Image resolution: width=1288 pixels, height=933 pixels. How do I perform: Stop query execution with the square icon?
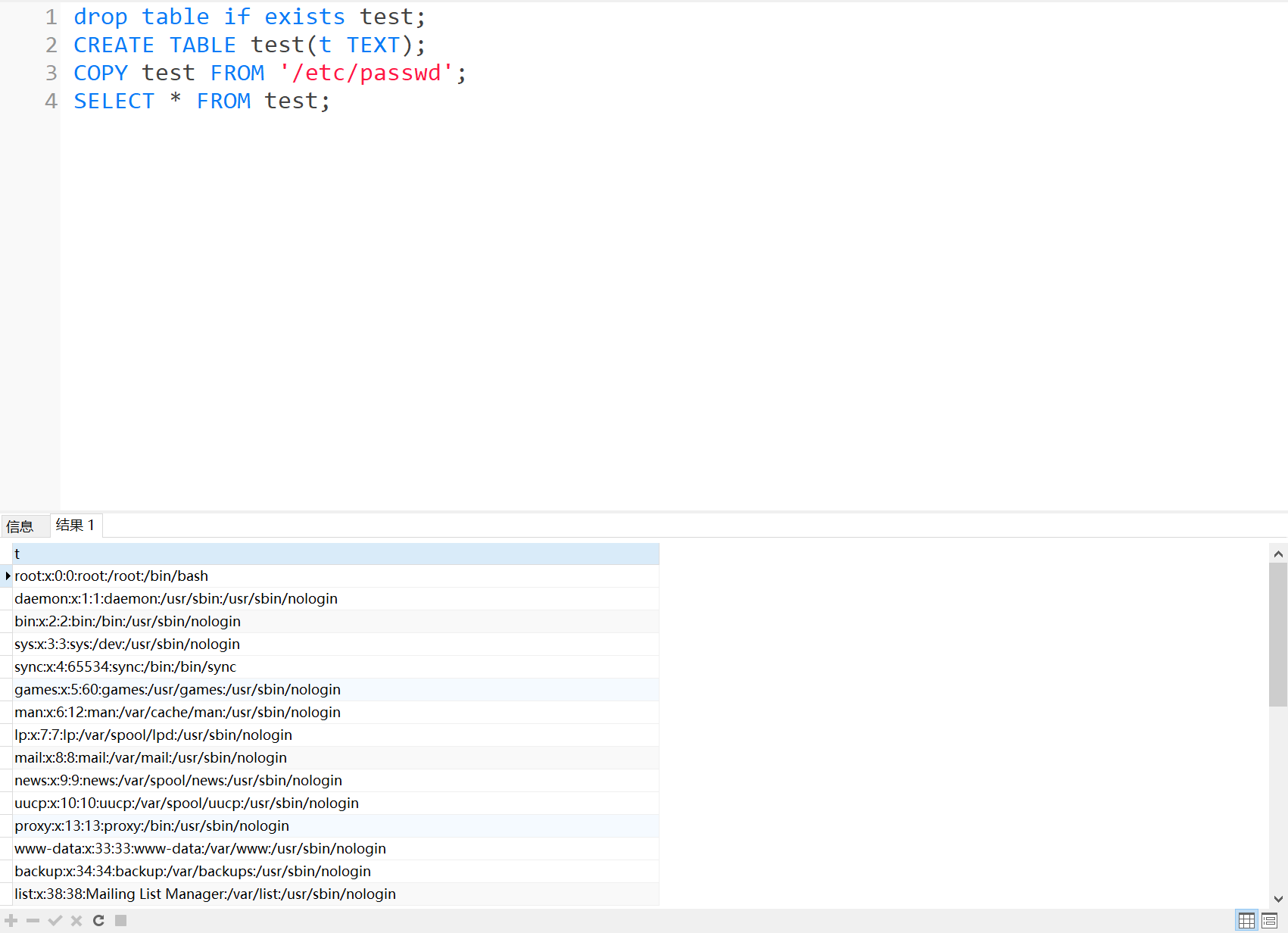[120, 921]
